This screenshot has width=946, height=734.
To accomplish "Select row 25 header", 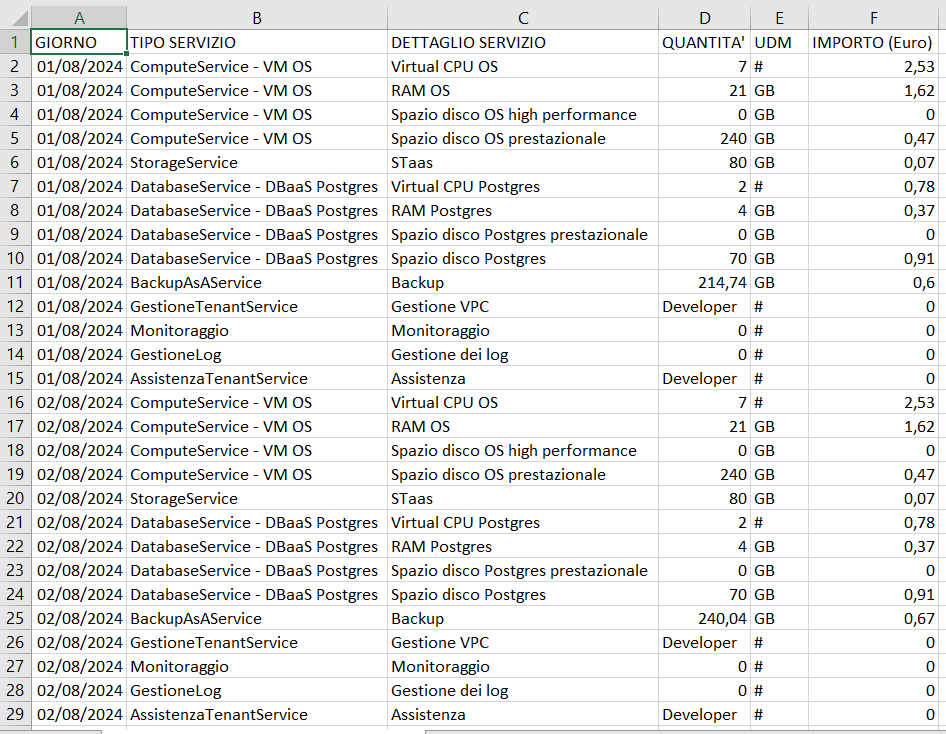I will pos(15,618).
